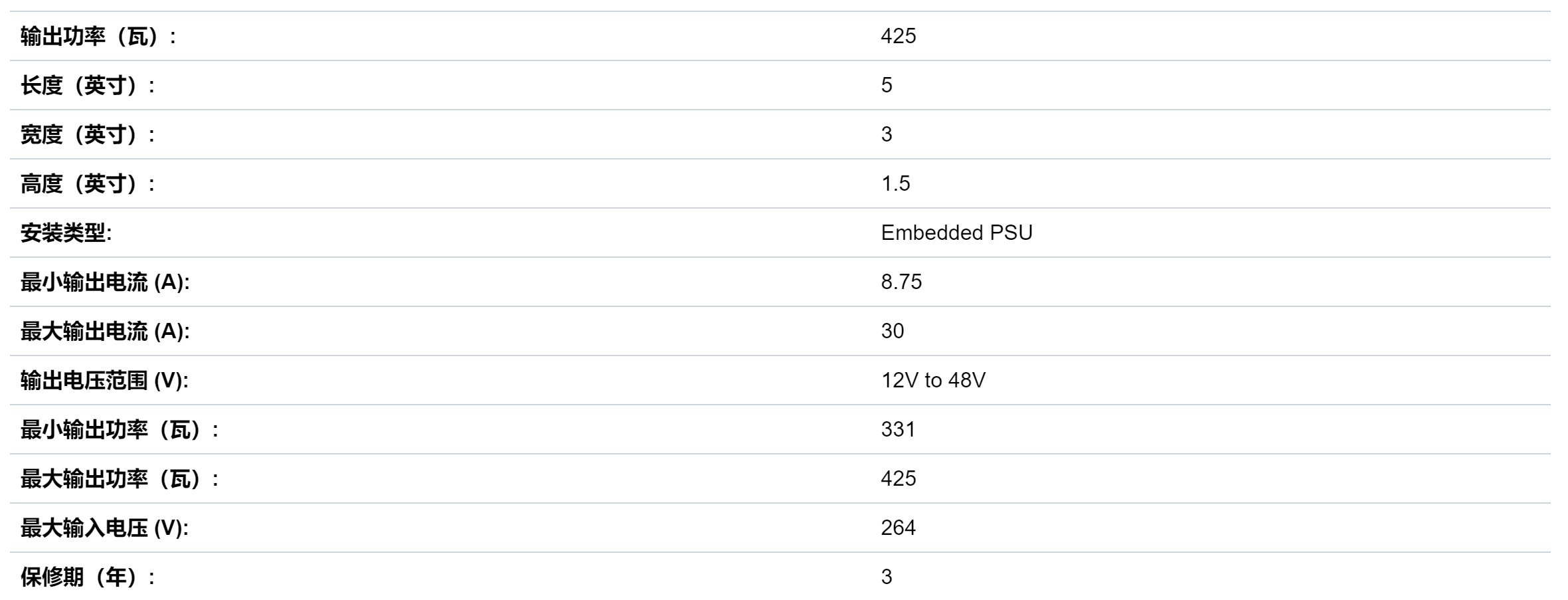
Task: Select the length value 5
Action: pos(887,85)
